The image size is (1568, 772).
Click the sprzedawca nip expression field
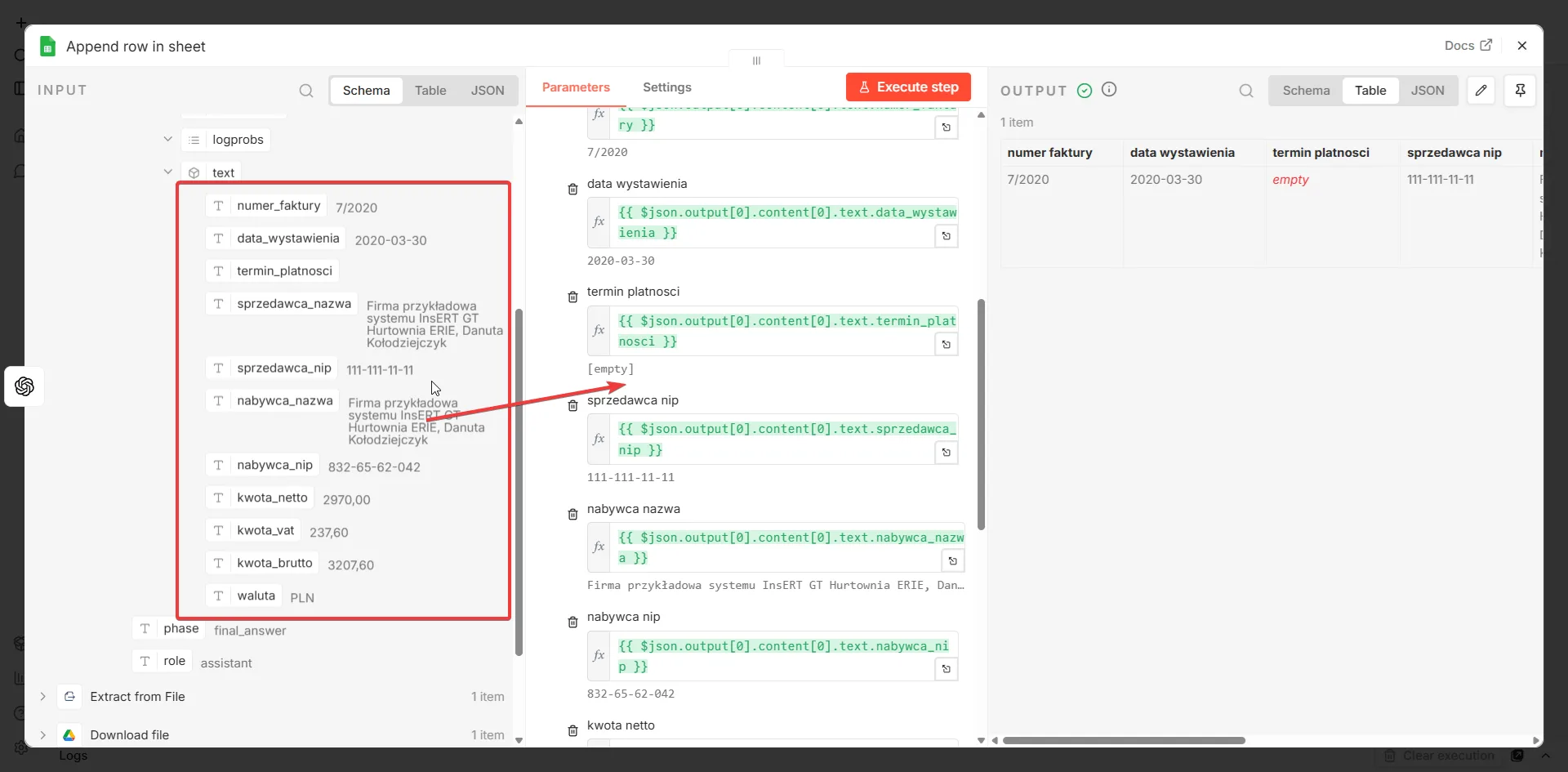pos(773,440)
